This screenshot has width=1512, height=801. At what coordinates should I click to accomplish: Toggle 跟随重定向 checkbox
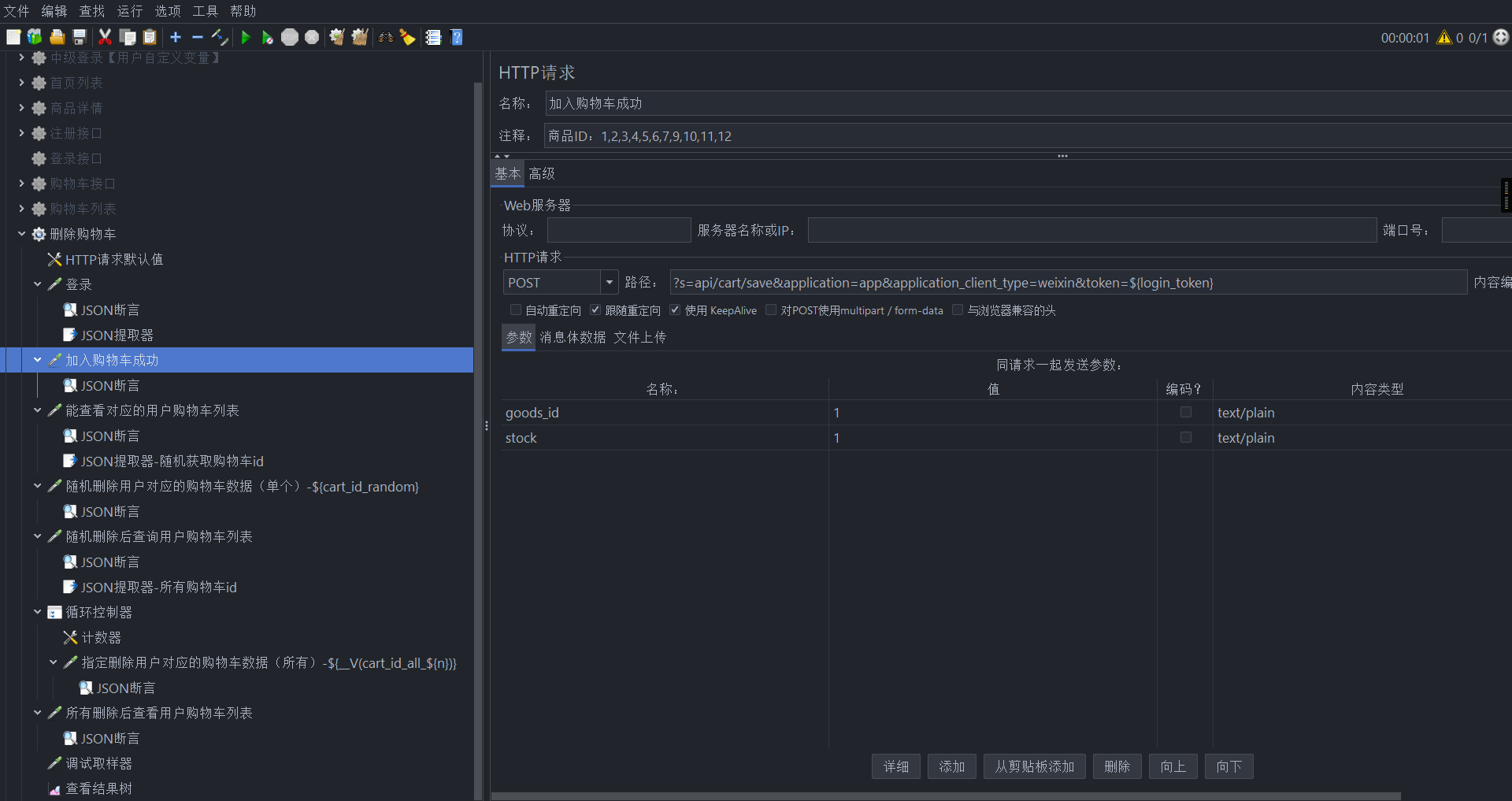(595, 310)
